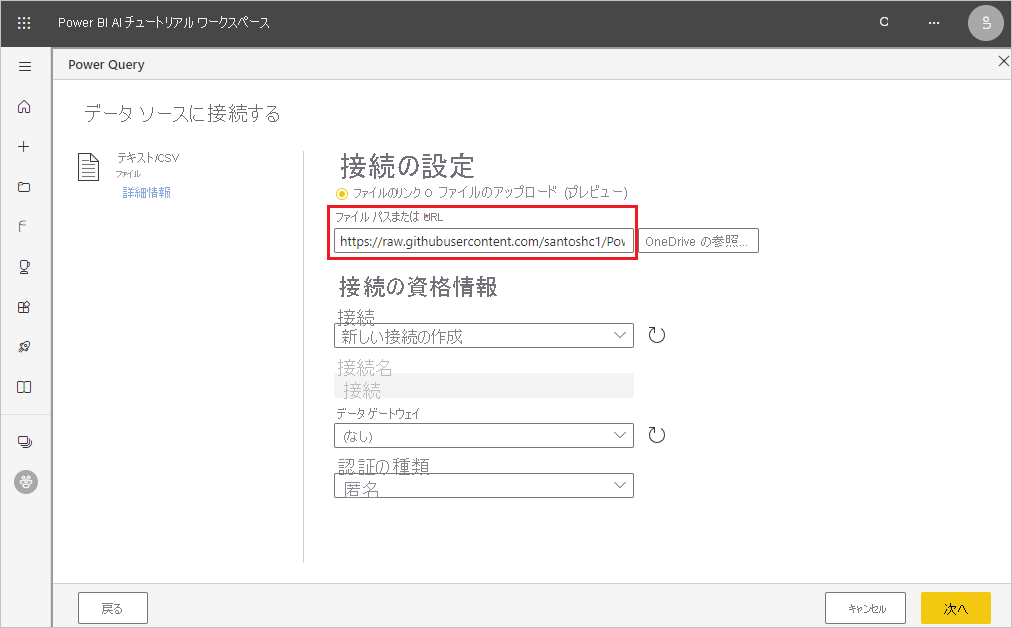Click the OneDrive の参照 button
1012x628 pixels.
pyautogui.click(x=698, y=241)
